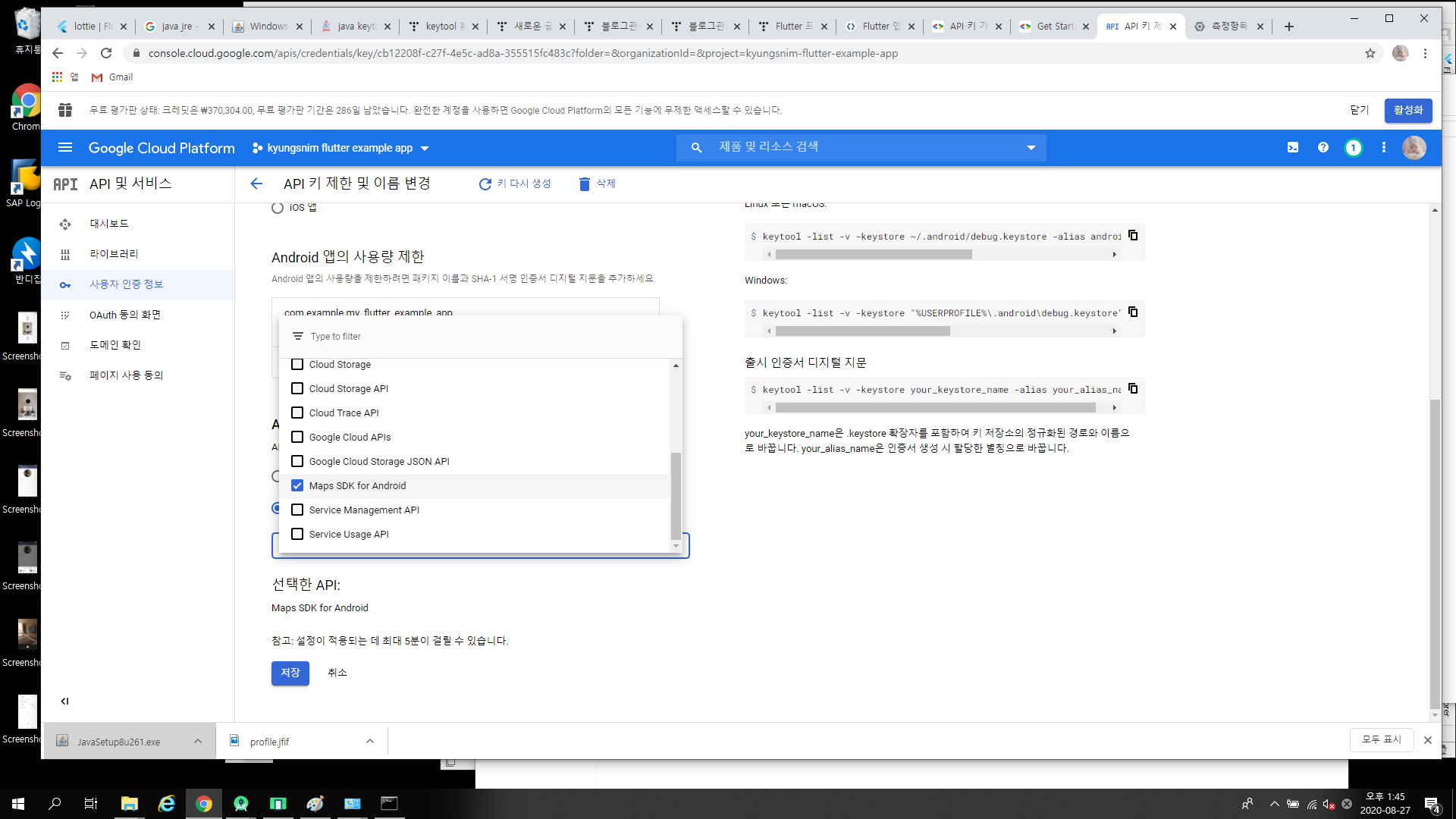The width and height of the screenshot is (1456, 819).
Task: Copy the Linux keytool command
Action: [x=1133, y=236]
